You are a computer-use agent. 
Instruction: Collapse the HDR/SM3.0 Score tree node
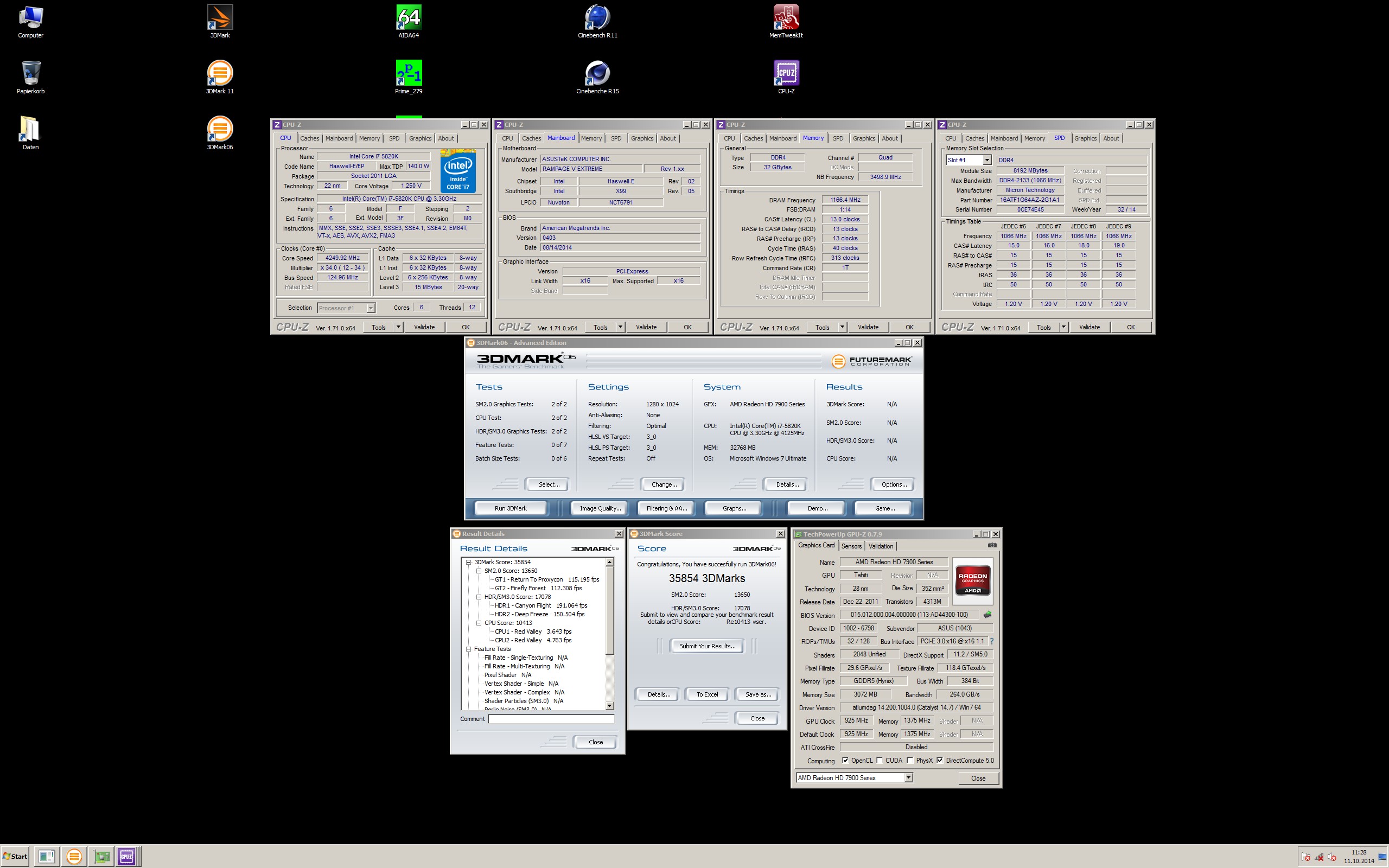click(x=479, y=596)
